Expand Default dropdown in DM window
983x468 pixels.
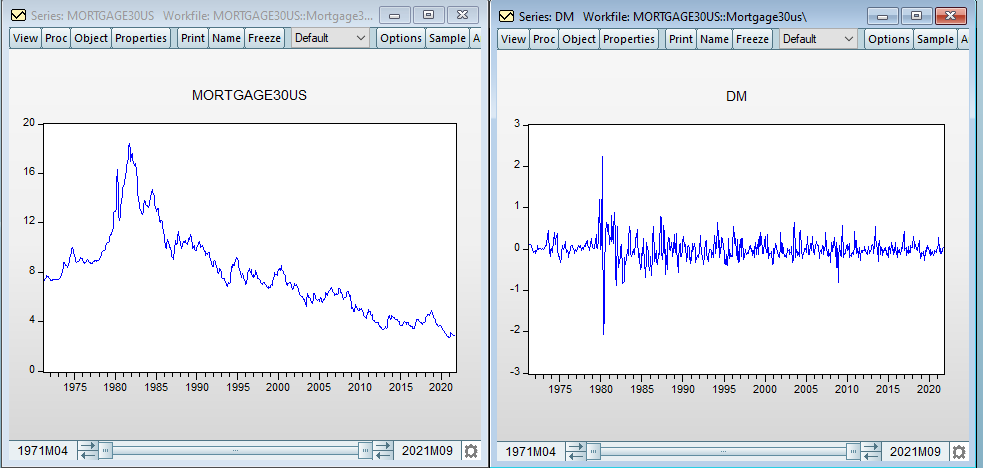coord(818,39)
